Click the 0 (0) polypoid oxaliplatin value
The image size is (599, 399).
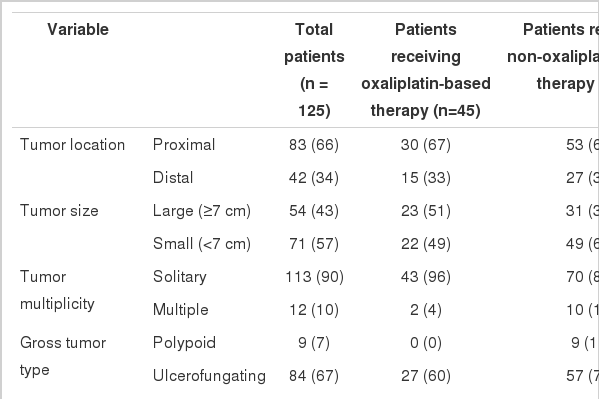click(x=426, y=343)
